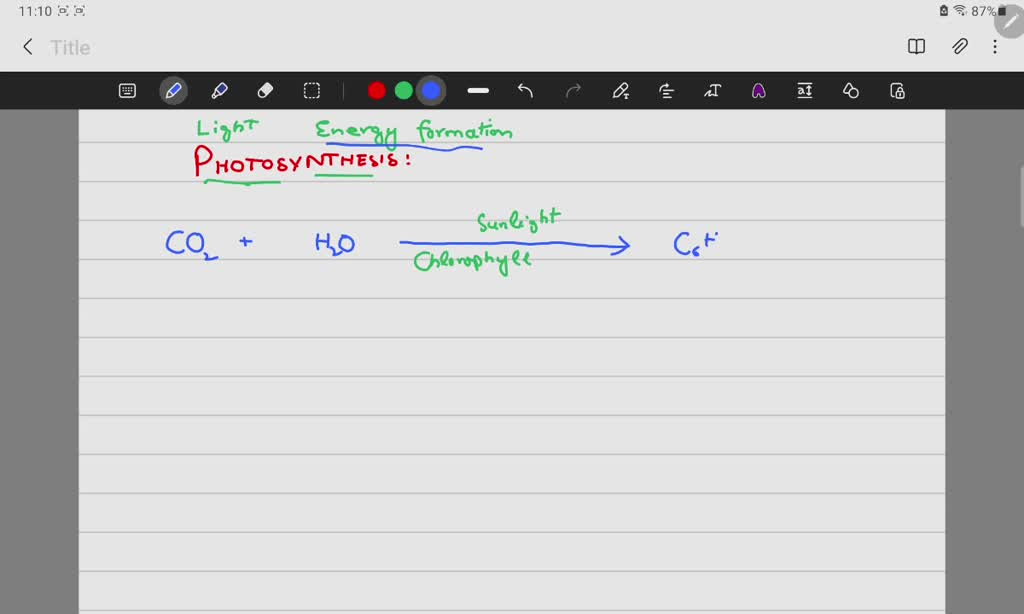Toggle the screen lock option
The width and height of the screenshot is (1024, 614).
pos(896,90)
